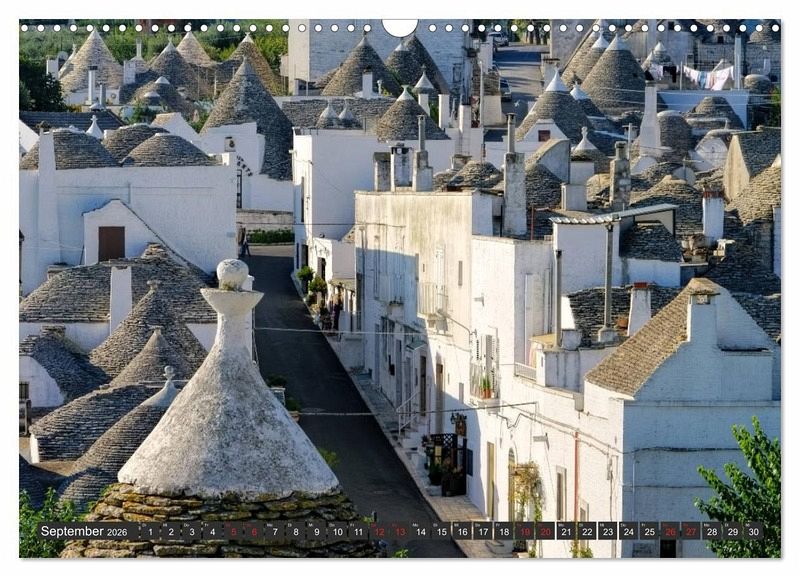Choose day 14 in the calendar strip

pos(420,532)
